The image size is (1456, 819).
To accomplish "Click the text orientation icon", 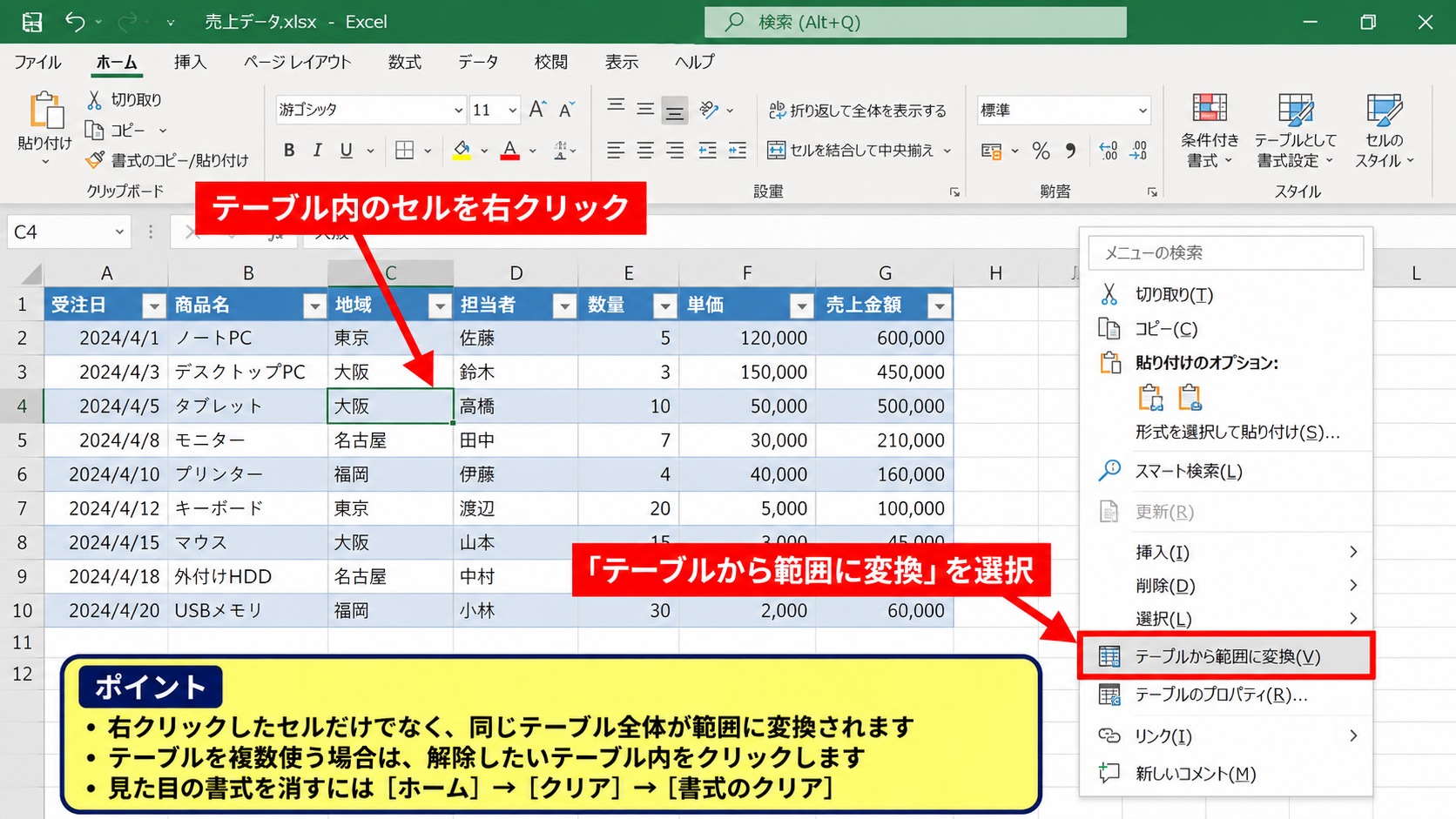I will pyautogui.click(x=710, y=110).
